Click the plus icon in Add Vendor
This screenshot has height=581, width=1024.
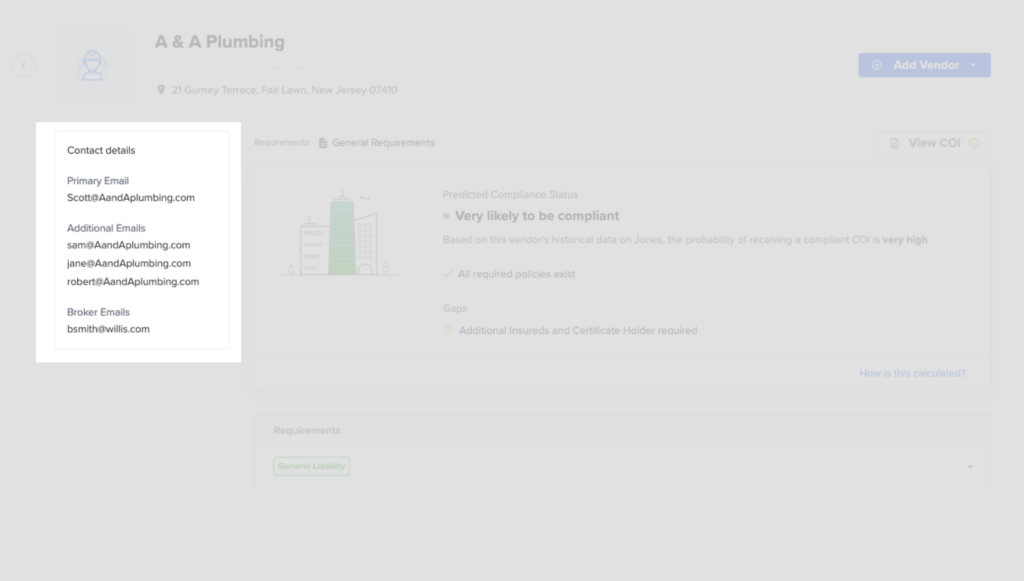pyautogui.click(x=877, y=65)
